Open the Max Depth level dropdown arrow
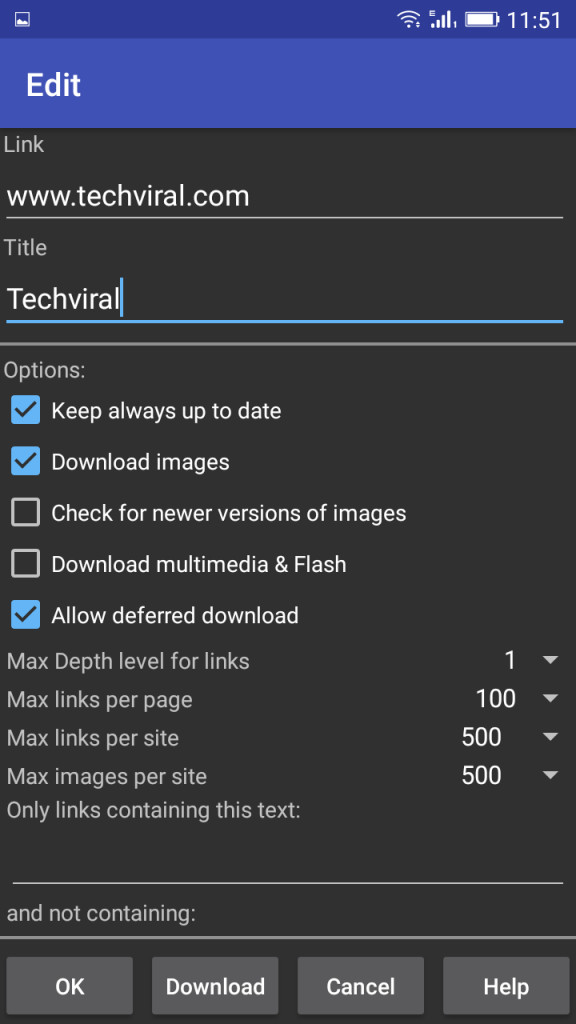This screenshot has width=576, height=1024. pyautogui.click(x=549, y=660)
